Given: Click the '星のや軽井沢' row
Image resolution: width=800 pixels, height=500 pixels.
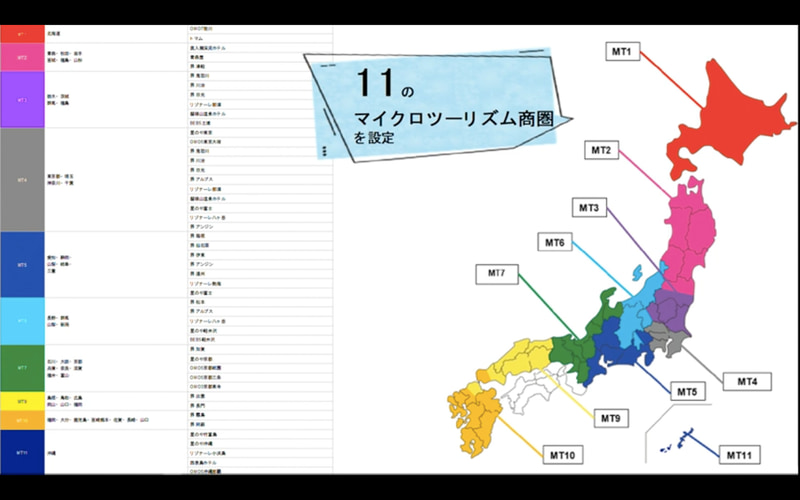Looking at the screenshot, I should [x=260, y=330].
